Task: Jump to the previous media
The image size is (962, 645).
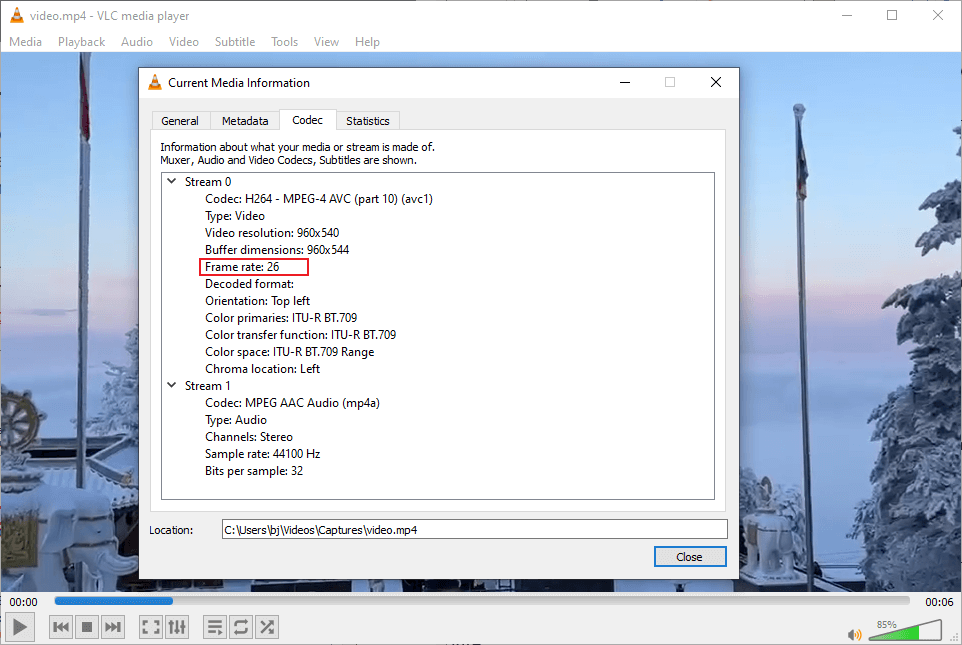Action: coord(60,627)
